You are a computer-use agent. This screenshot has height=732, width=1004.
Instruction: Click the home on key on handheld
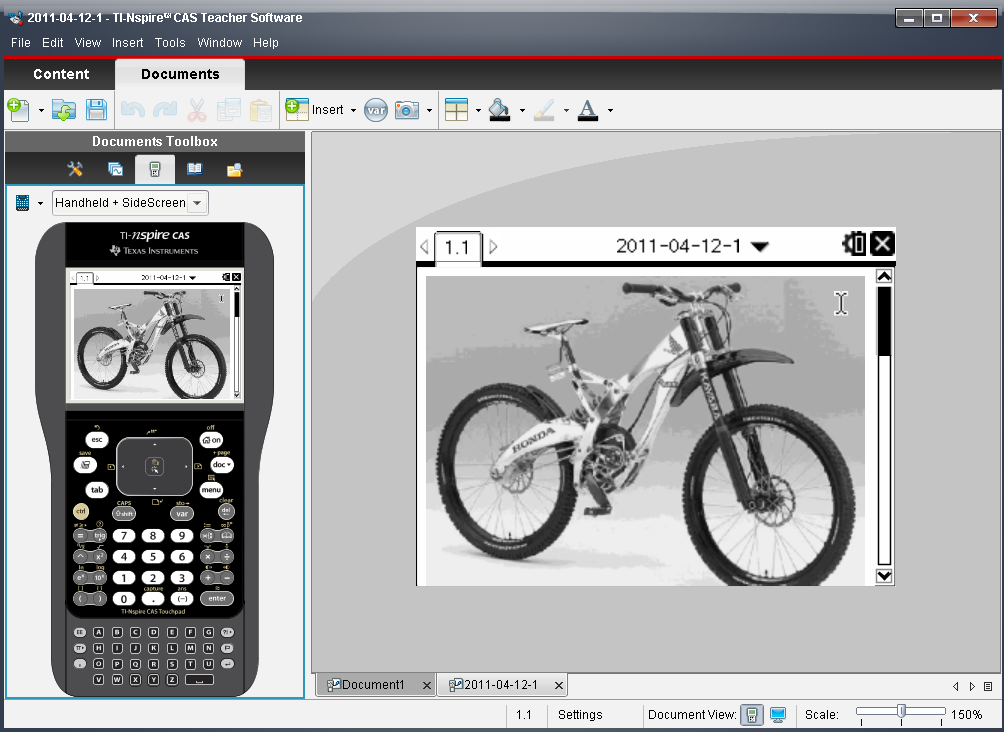[211, 440]
